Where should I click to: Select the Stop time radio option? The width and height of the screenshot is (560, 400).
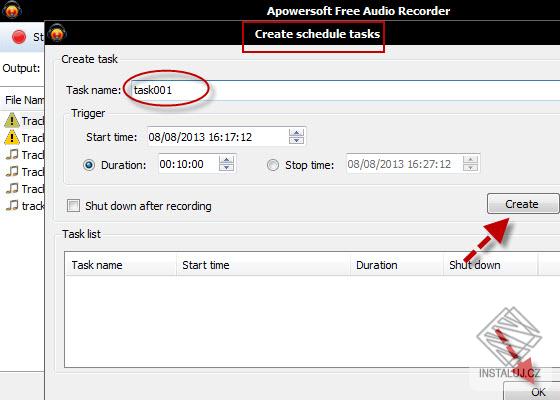click(x=273, y=165)
